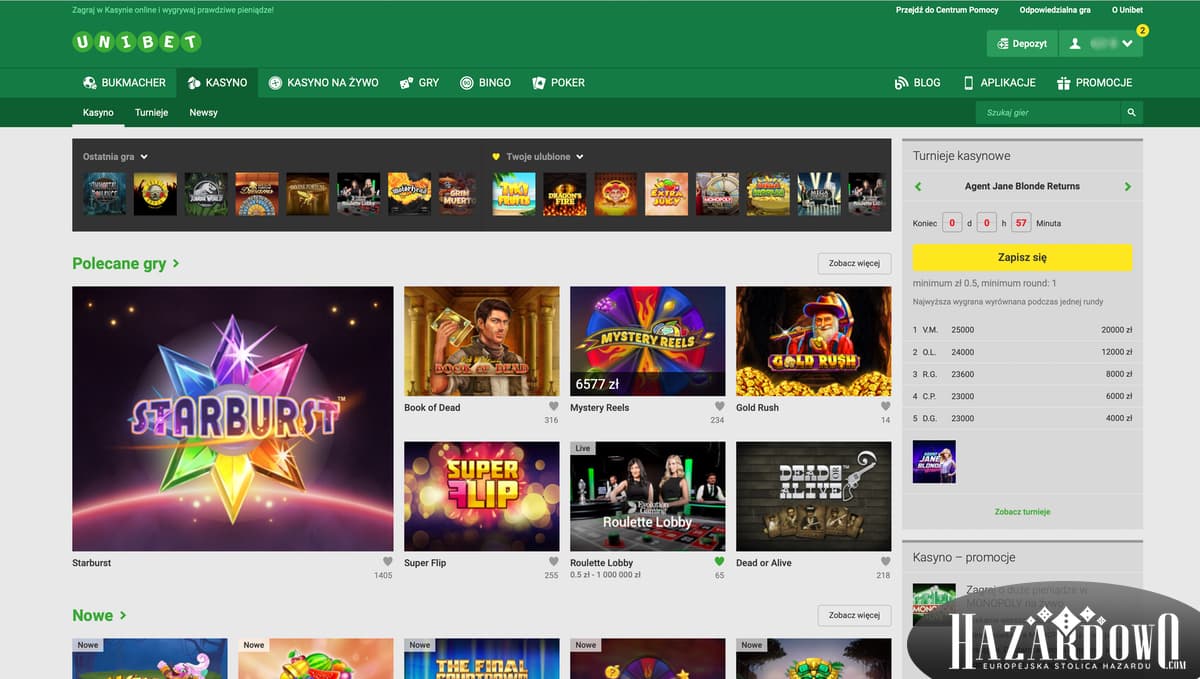Click Zobacz więcej for Polecane gry
Image resolution: width=1200 pixels, height=679 pixels.
(x=854, y=264)
